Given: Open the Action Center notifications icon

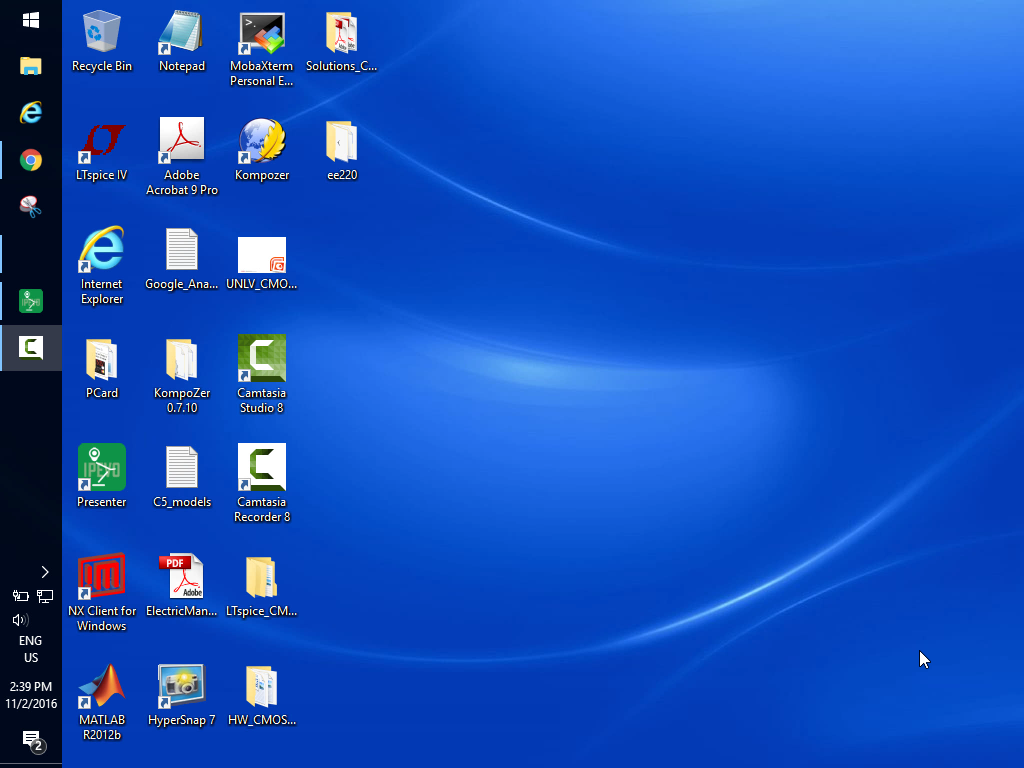Looking at the screenshot, I should (x=31, y=740).
